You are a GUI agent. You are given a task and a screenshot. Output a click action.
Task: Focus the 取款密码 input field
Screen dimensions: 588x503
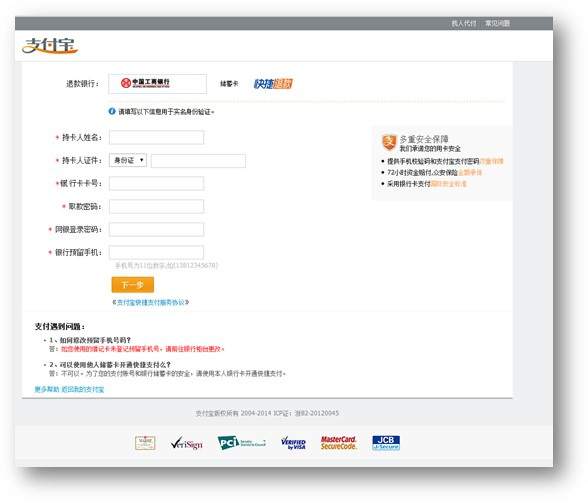pyautogui.click(x=156, y=206)
